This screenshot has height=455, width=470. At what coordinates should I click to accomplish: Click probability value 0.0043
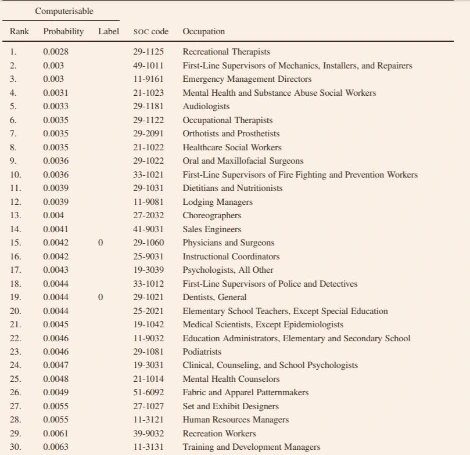[56, 270]
